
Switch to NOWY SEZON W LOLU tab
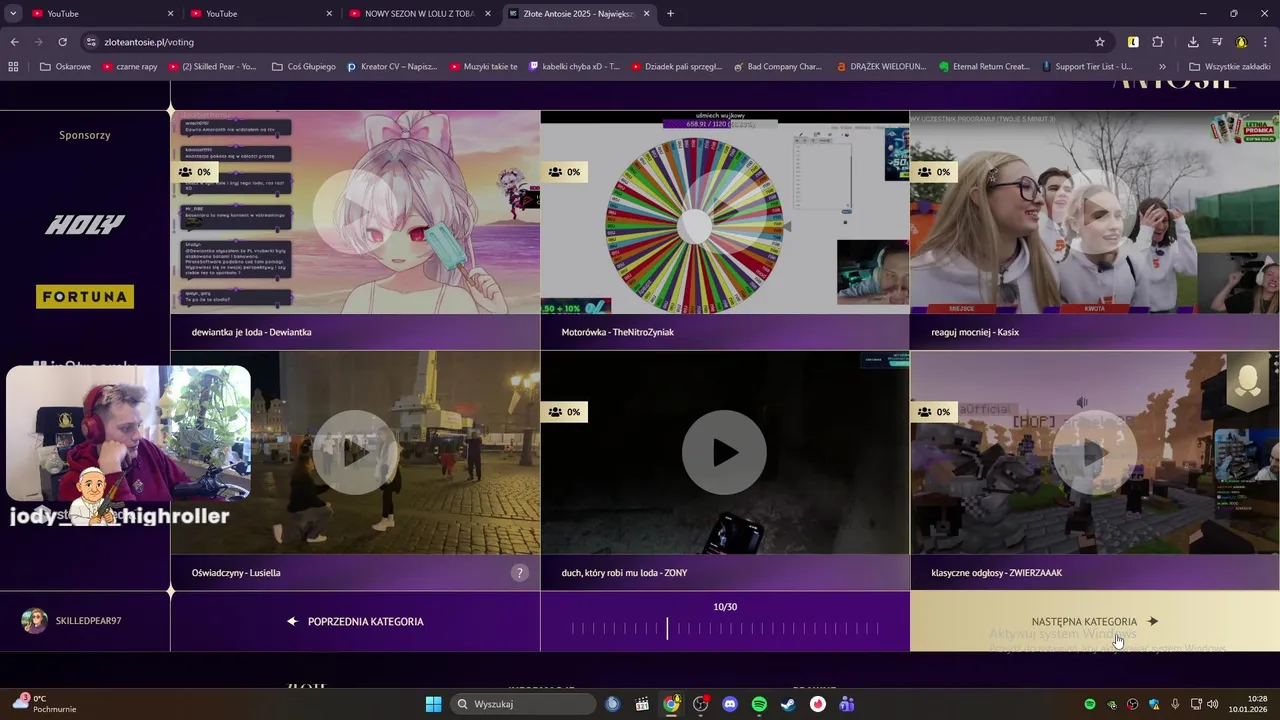[419, 14]
